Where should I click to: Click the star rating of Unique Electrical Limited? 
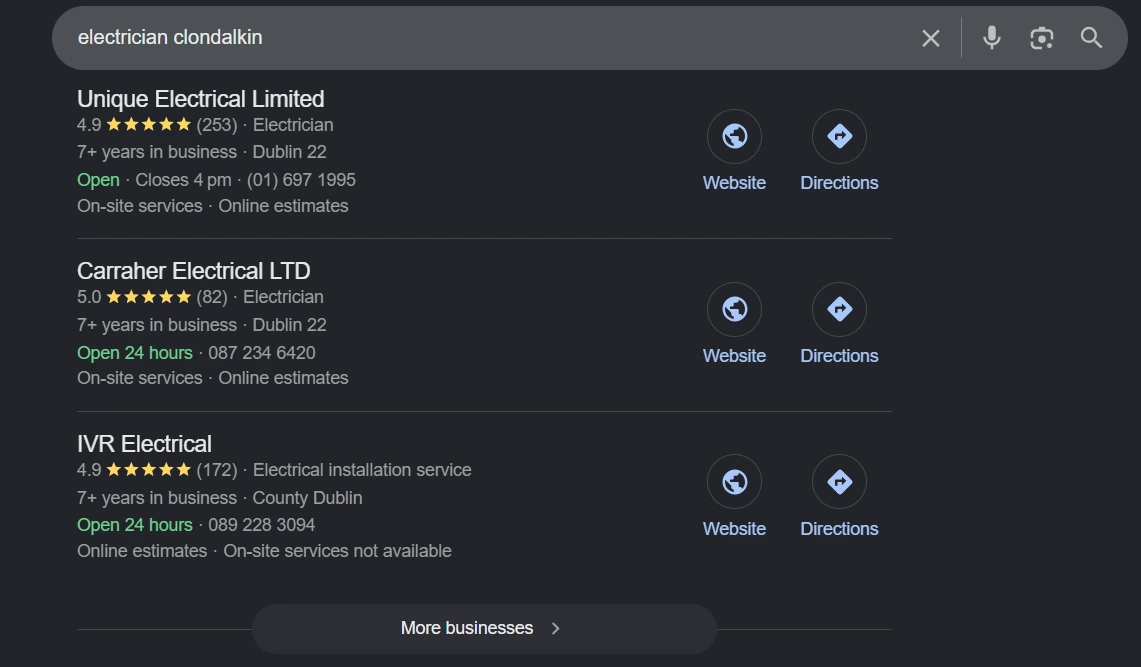[148, 125]
